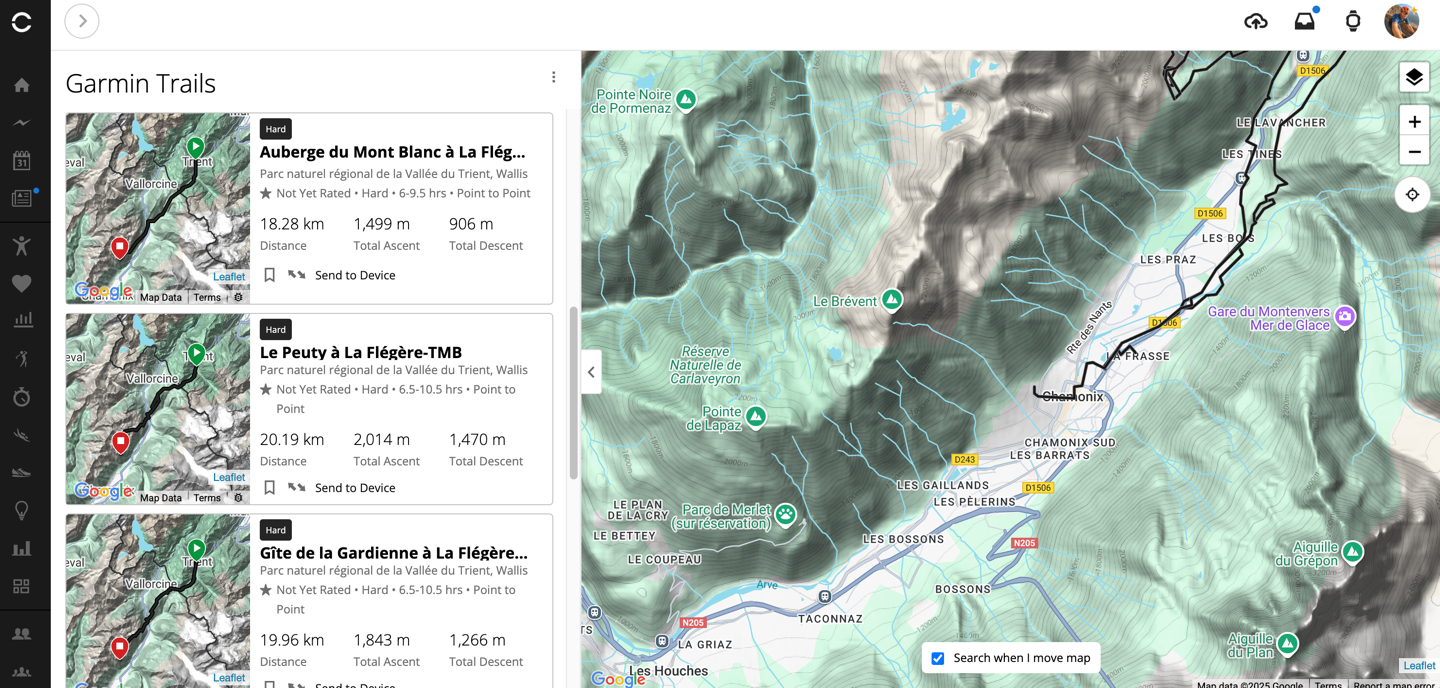Image resolution: width=1440 pixels, height=688 pixels.
Task: Open the Activities figure icon in sidebar
Action: tap(22, 246)
